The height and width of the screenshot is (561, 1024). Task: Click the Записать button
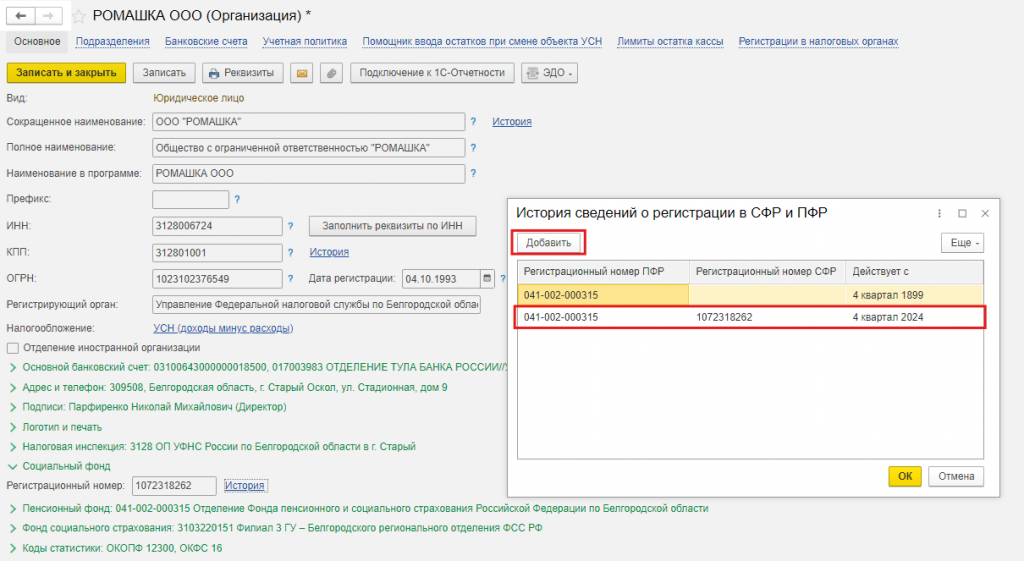(x=164, y=73)
